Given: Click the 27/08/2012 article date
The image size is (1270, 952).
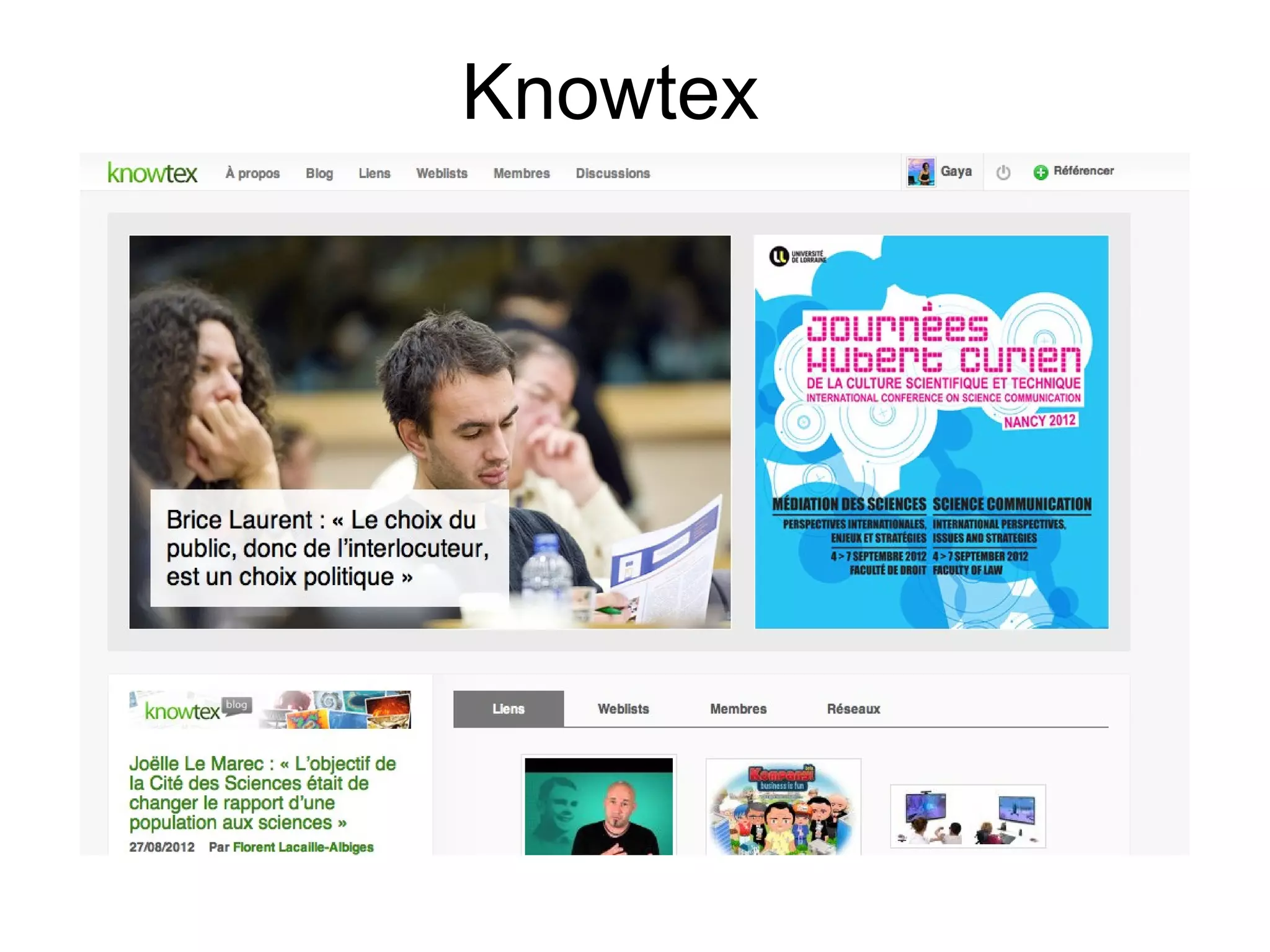Looking at the screenshot, I should pyautogui.click(x=162, y=847).
